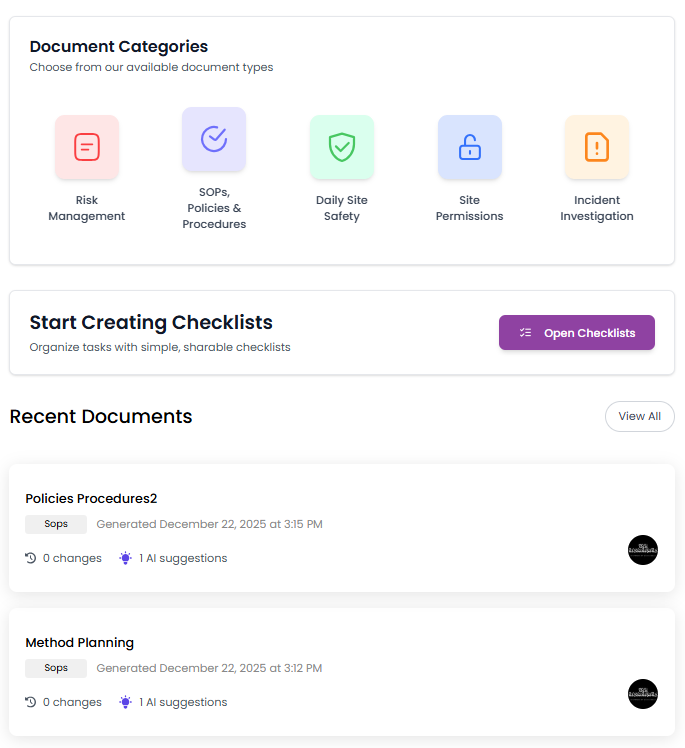Choose the Daily Site Safety shield icon
Viewport: 685px width, 748px height.
click(342, 147)
